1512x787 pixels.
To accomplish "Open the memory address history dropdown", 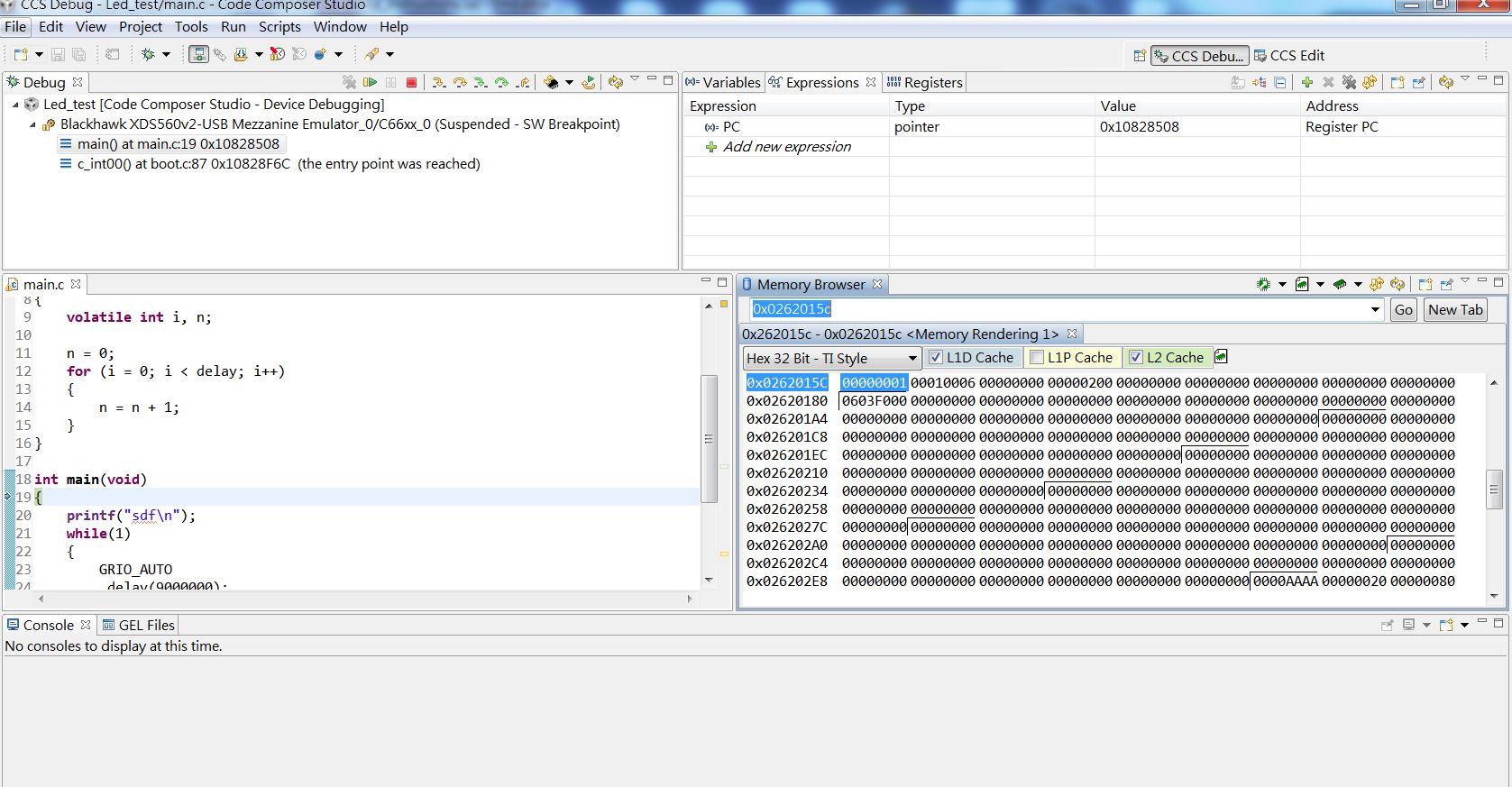I will coord(1375,310).
